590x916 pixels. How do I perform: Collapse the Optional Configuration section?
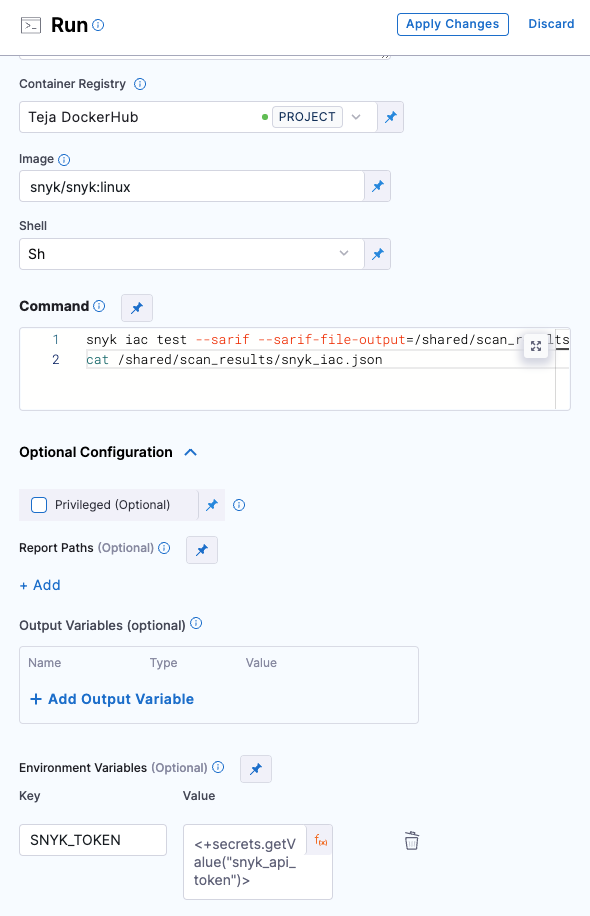pos(190,453)
